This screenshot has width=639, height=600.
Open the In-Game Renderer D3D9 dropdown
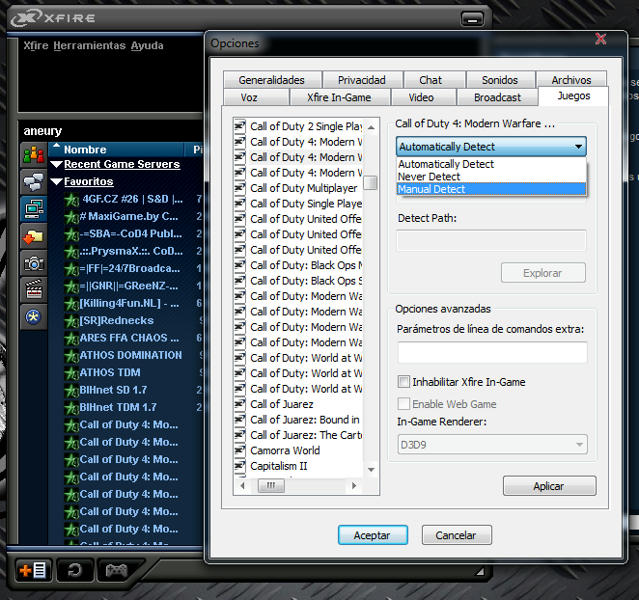click(492, 444)
